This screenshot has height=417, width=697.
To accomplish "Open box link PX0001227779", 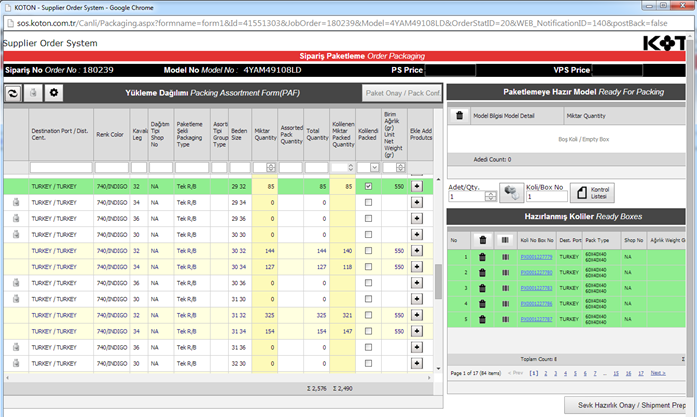I will coord(537,257).
